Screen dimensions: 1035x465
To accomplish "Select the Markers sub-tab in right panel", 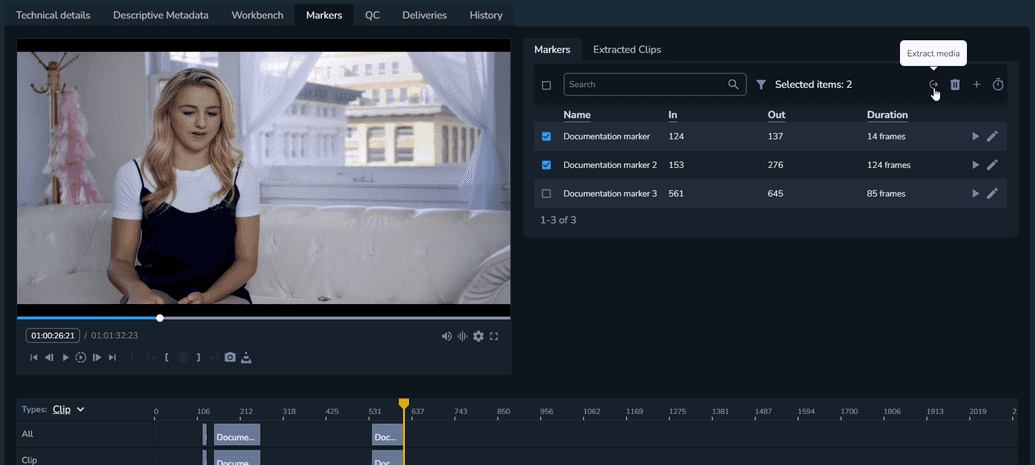I will (552, 50).
